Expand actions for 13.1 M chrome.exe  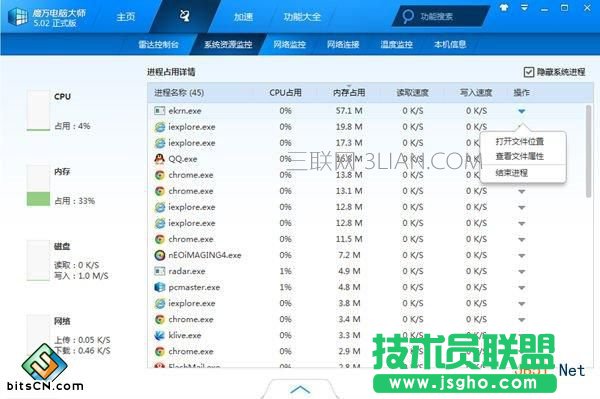pos(522,191)
